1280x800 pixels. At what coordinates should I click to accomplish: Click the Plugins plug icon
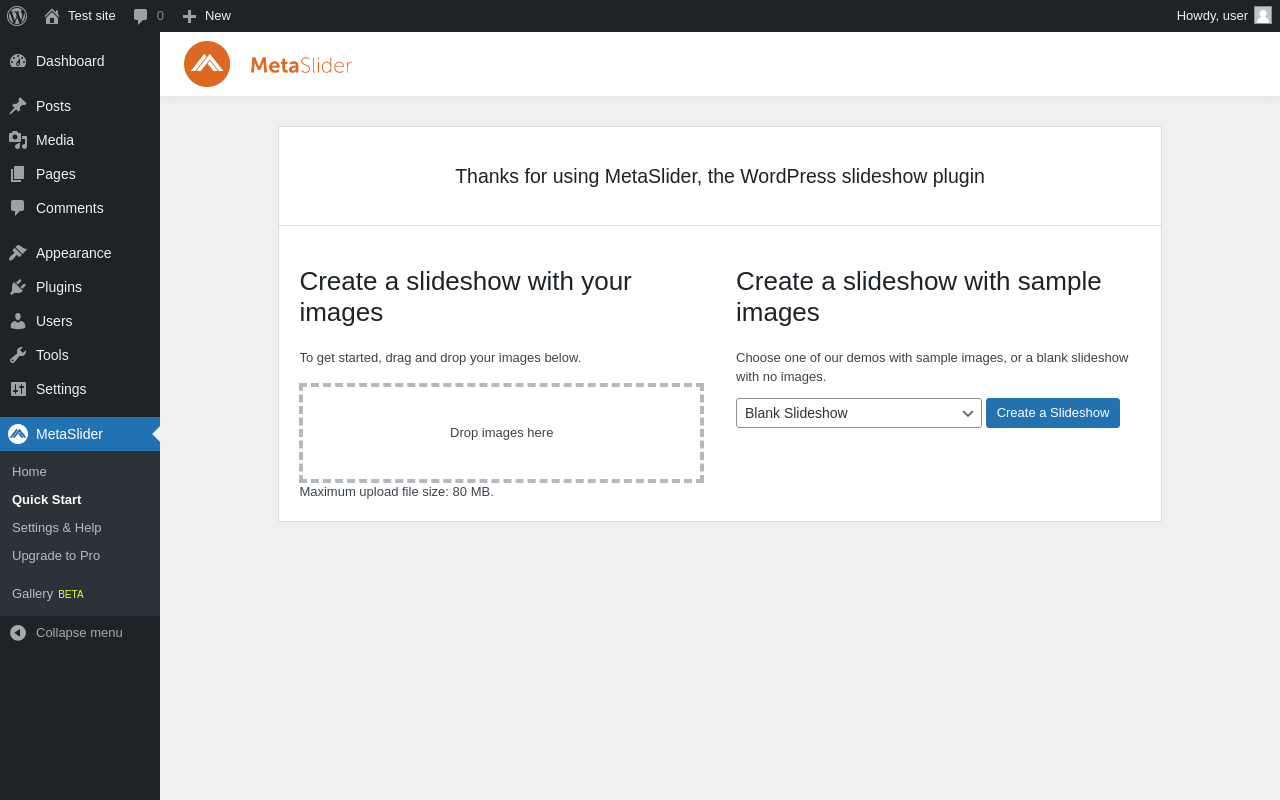click(x=18, y=287)
